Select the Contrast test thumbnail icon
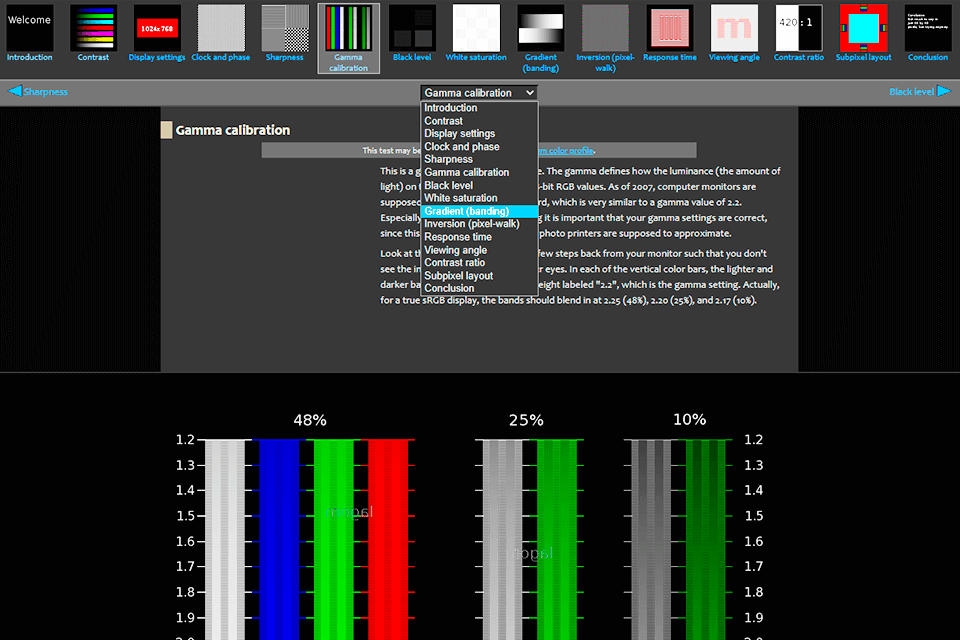Screen dimensions: 960x640 click(93, 28)
